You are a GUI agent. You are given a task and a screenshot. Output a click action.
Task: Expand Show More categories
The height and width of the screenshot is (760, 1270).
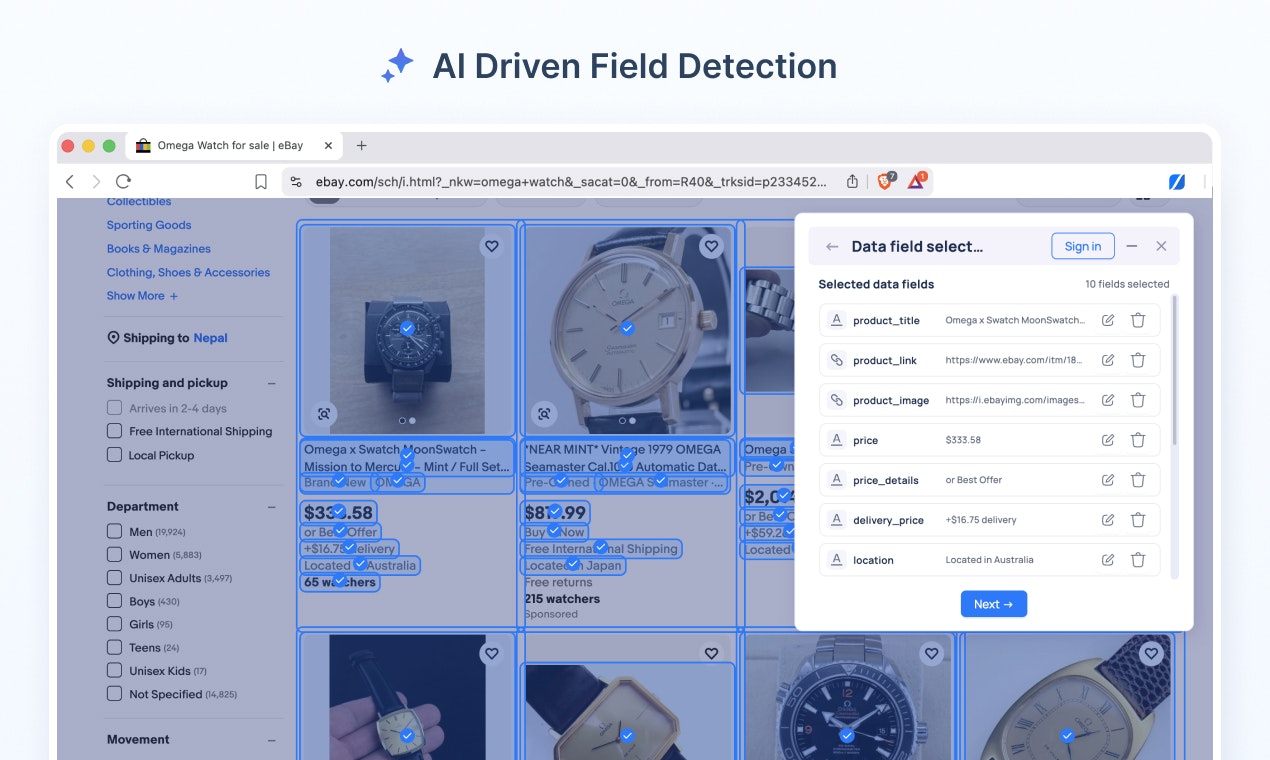(x=142, y=296)
